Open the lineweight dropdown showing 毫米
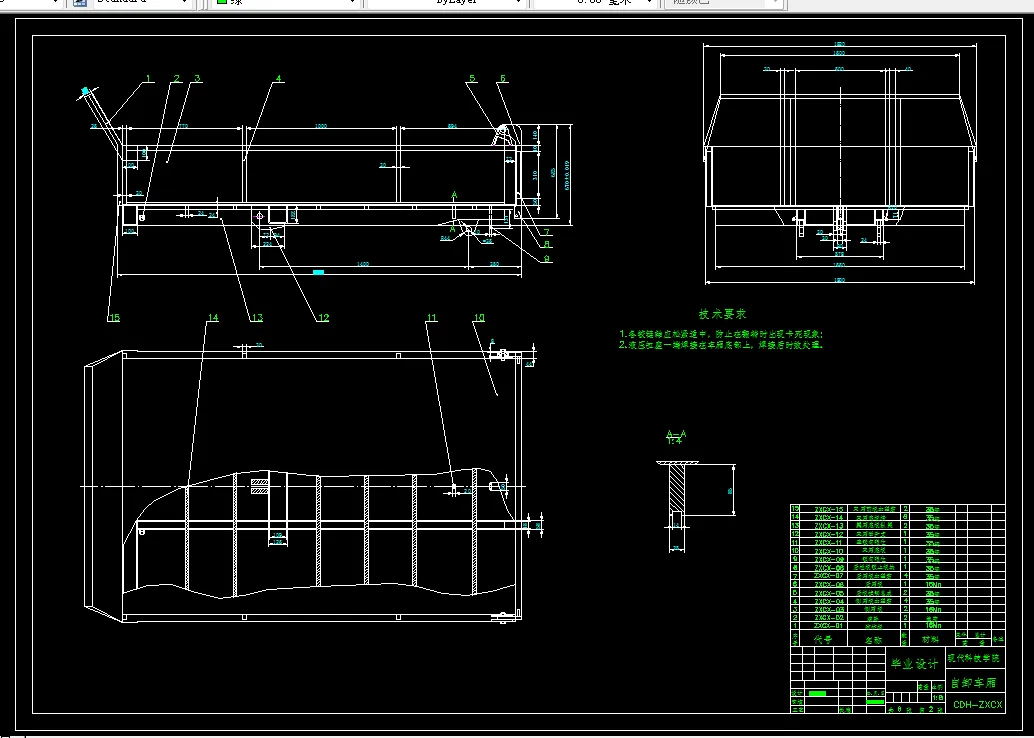 click(x=597, y=3)
